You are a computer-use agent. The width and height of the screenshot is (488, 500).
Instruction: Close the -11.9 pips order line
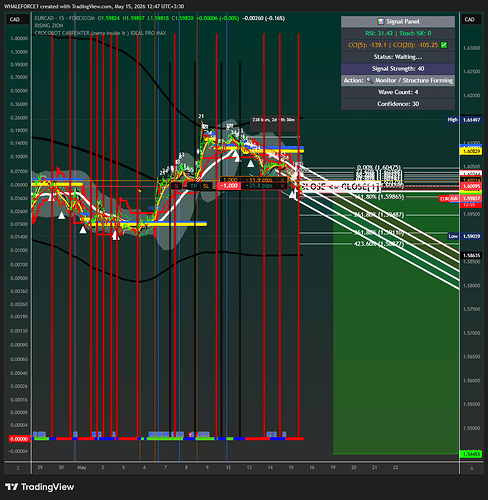[282, 180]
